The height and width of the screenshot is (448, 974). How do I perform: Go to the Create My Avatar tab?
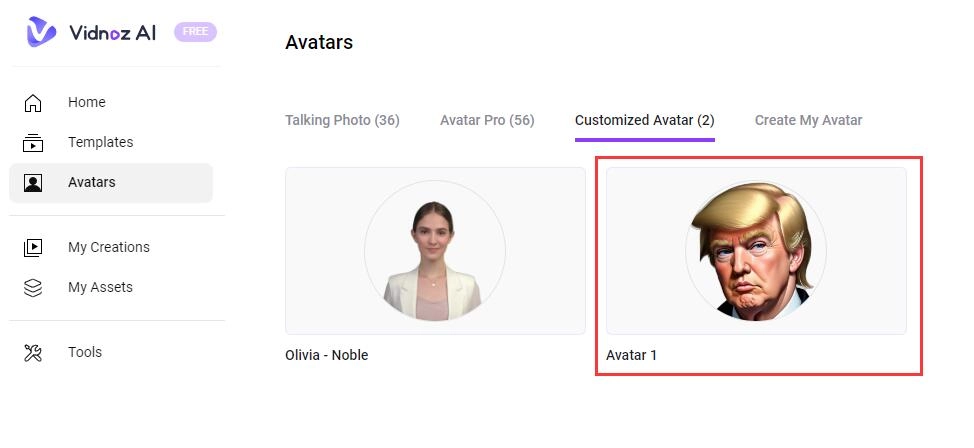coord(808,120)
